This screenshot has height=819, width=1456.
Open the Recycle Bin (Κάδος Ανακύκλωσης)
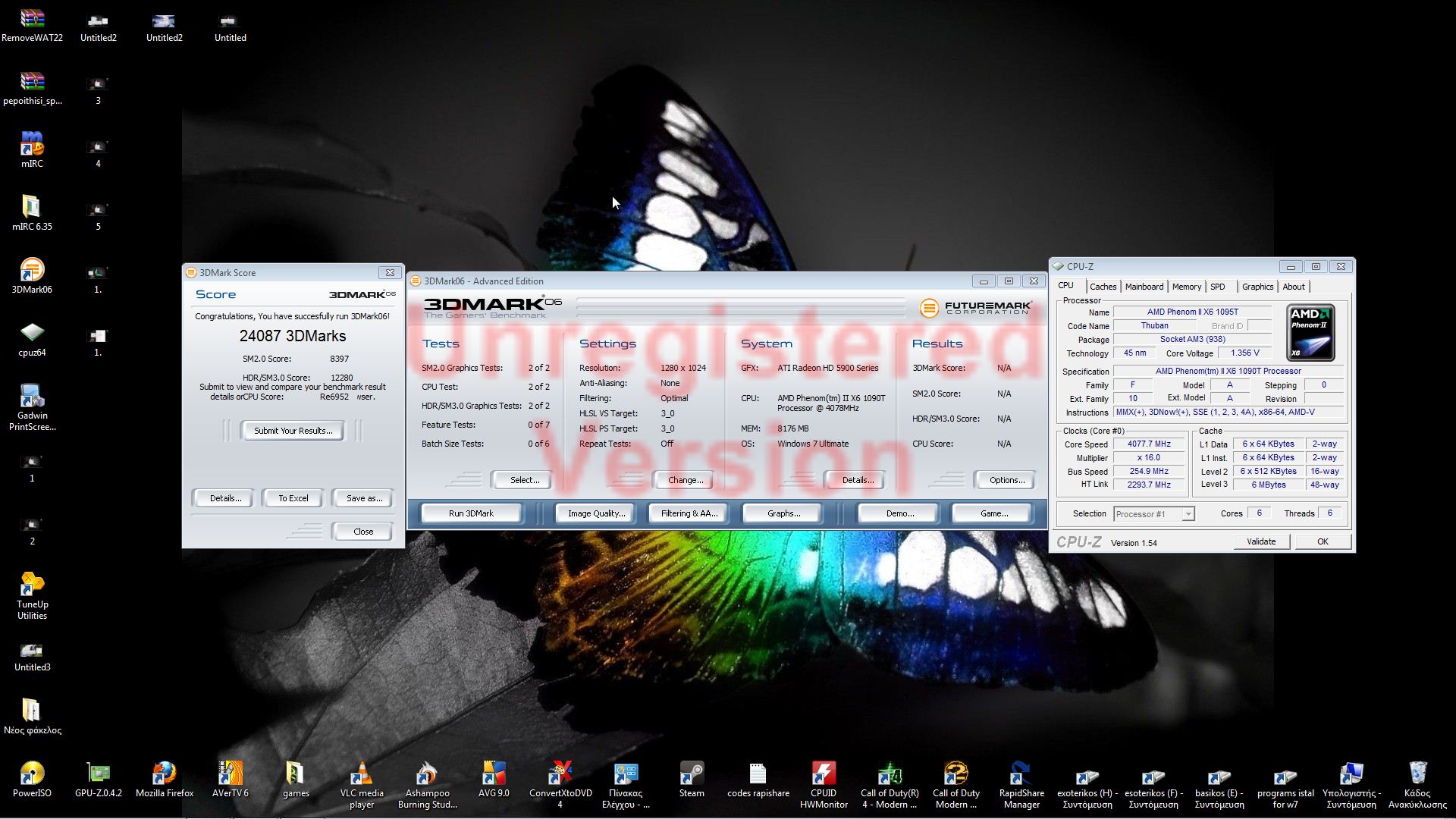click(1417, 785)
